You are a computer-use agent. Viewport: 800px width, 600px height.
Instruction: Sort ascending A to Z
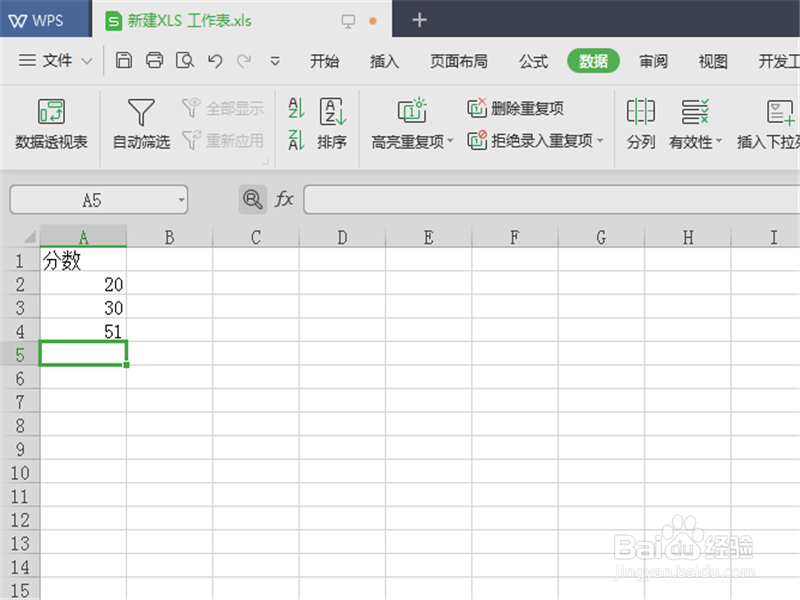pyautogui.click(x=296, y=108)
